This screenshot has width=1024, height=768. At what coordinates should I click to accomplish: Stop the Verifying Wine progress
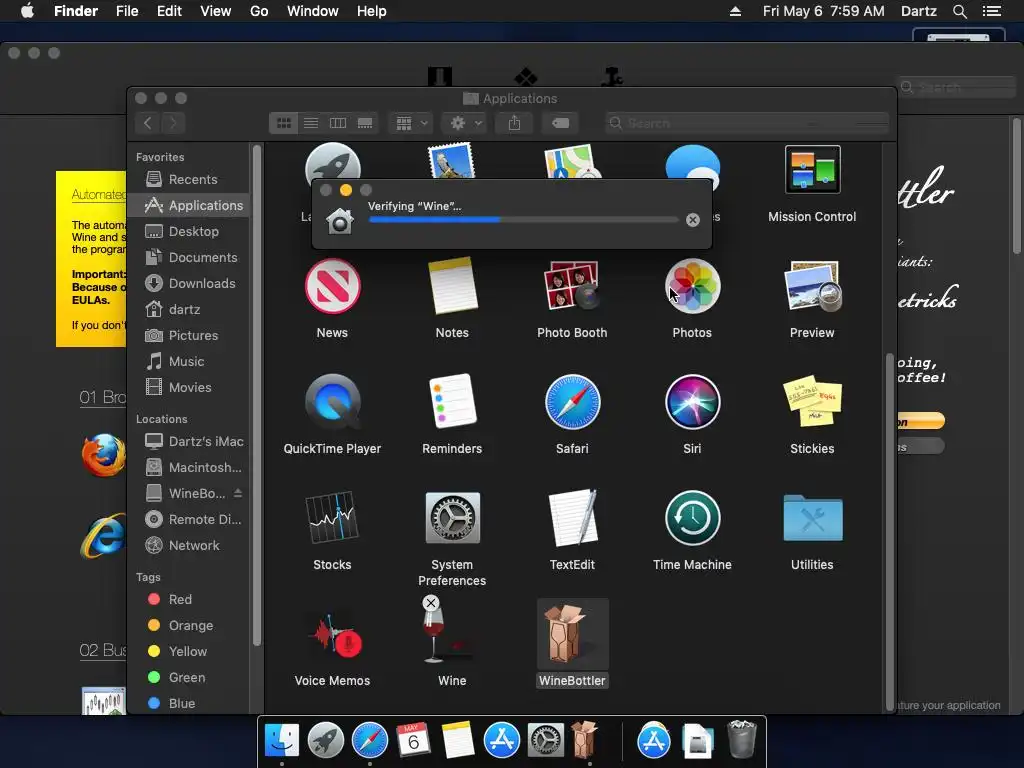point(693,220)
